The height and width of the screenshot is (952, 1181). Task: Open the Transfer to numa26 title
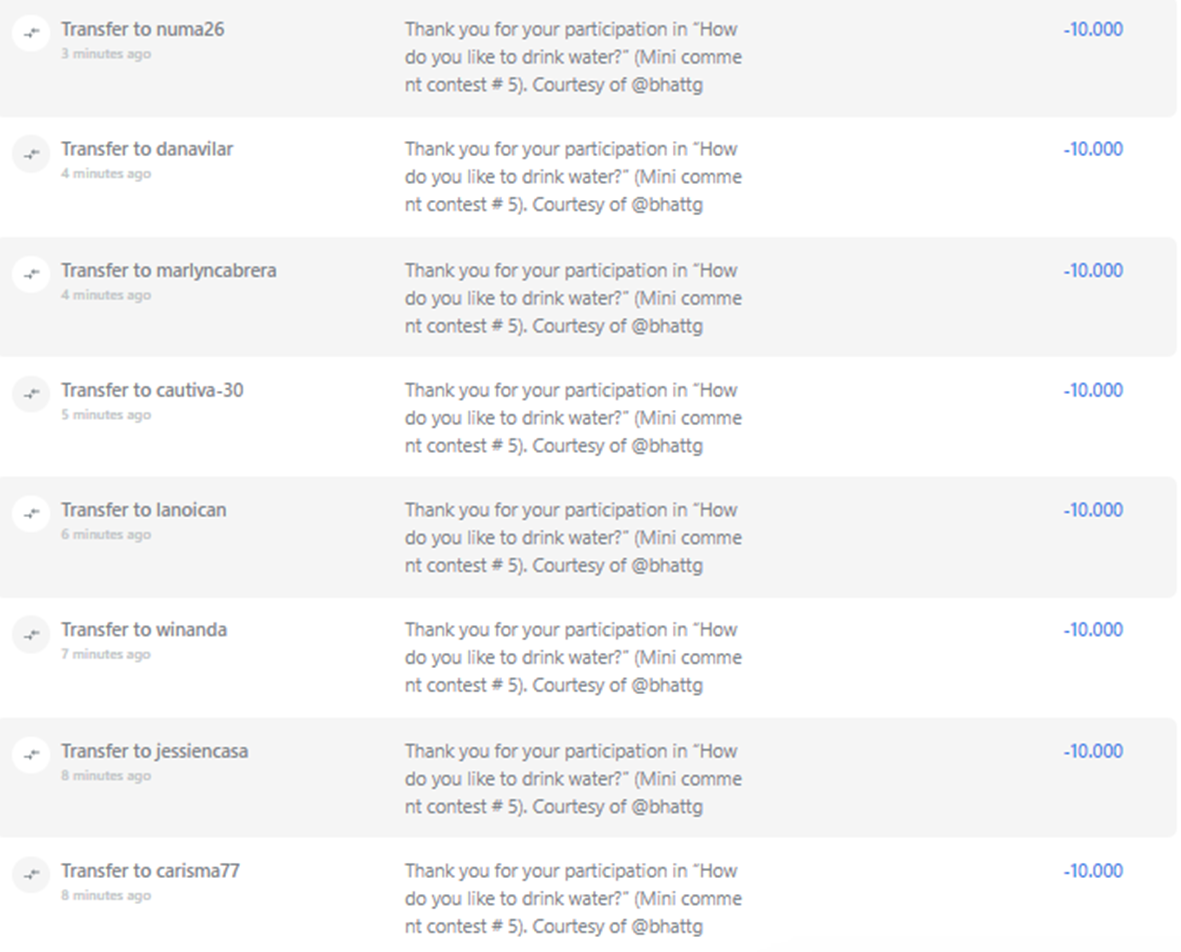(142, 29)
